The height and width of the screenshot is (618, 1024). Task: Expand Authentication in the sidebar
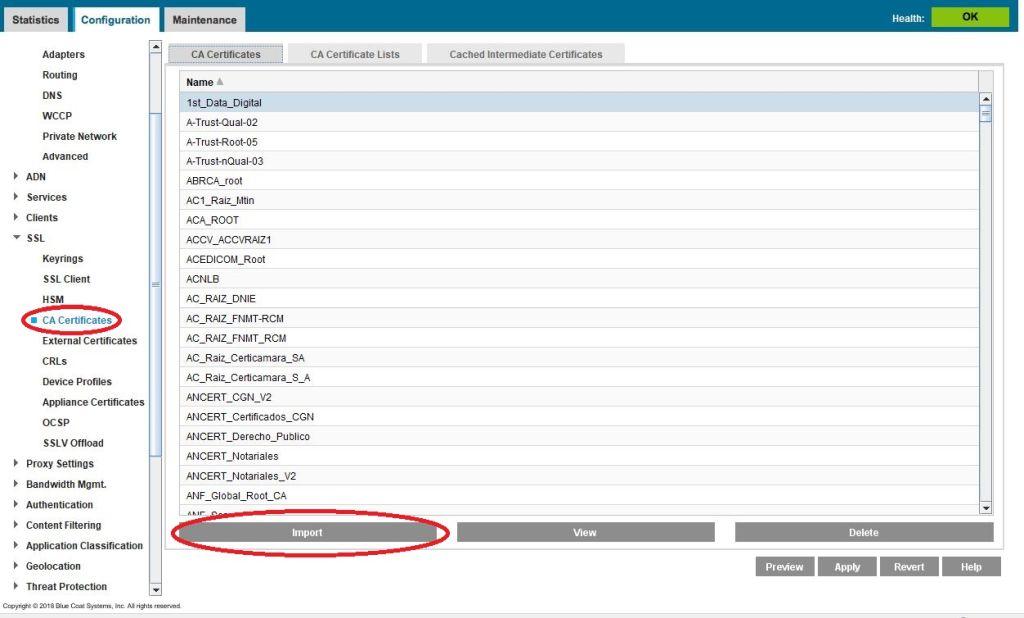16,505
